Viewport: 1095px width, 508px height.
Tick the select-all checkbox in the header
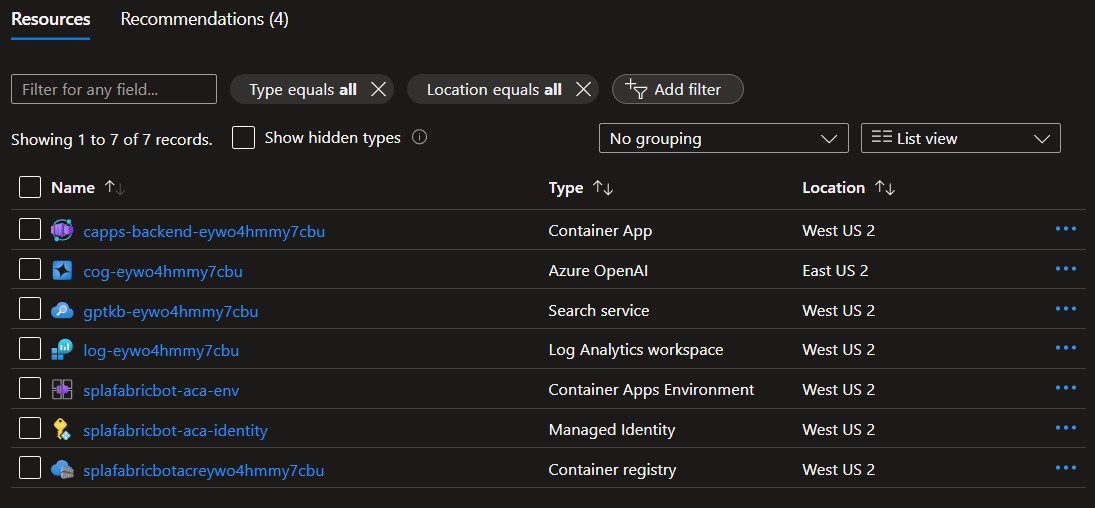30,187
